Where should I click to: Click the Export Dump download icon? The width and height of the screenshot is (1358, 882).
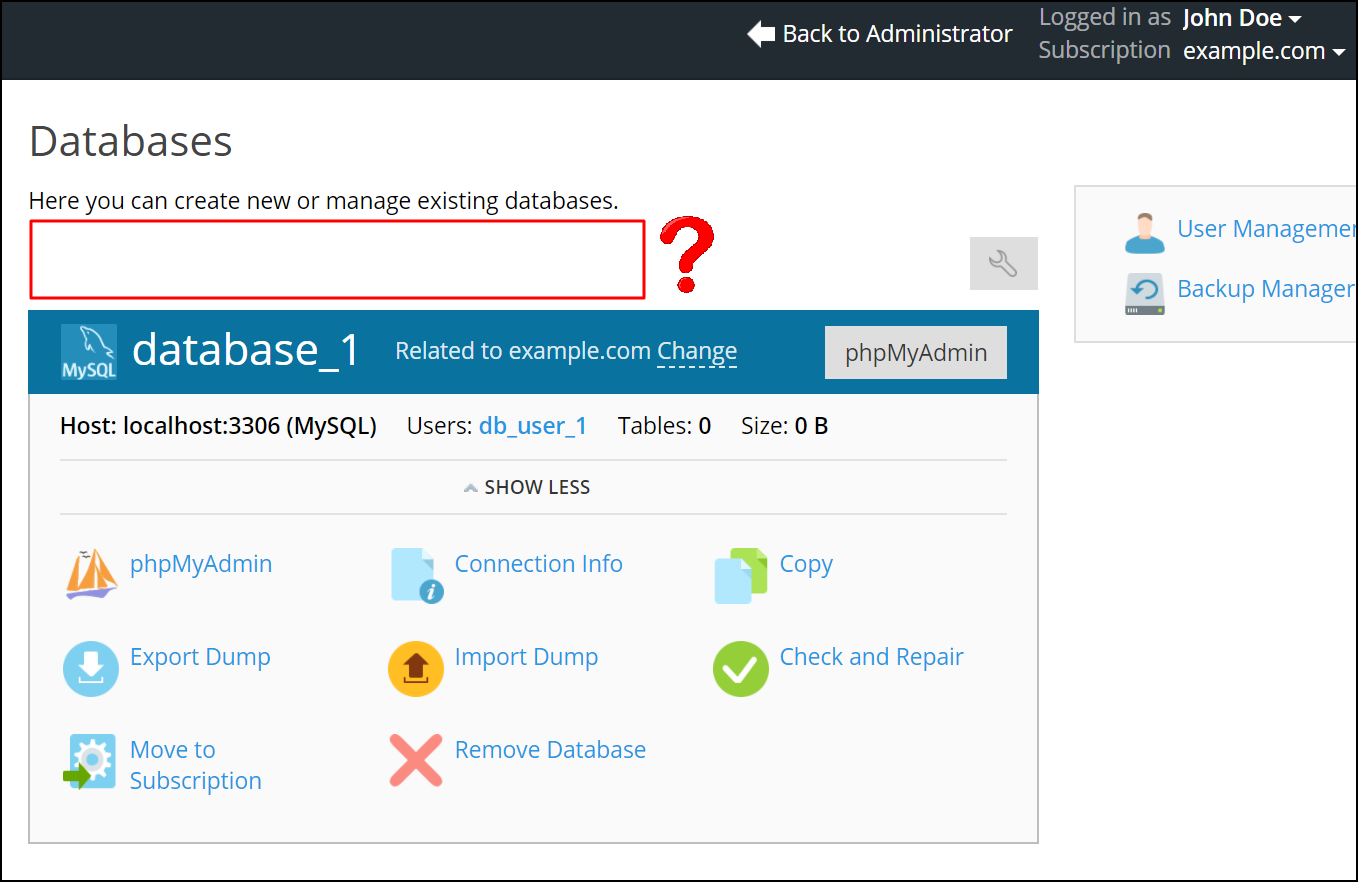(x=91, y=668)
